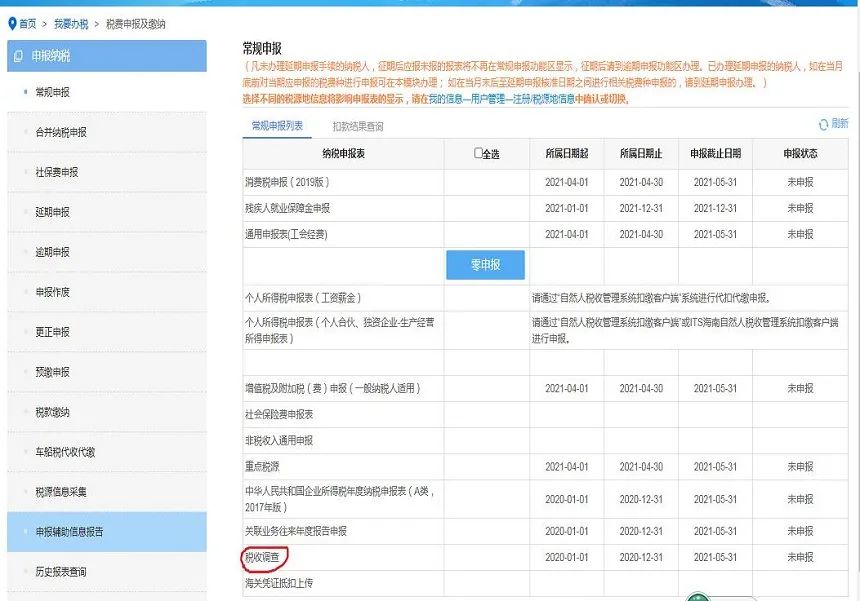Click the 所属日期止 column header
The image size is (860, 601).
click(641, 154)
